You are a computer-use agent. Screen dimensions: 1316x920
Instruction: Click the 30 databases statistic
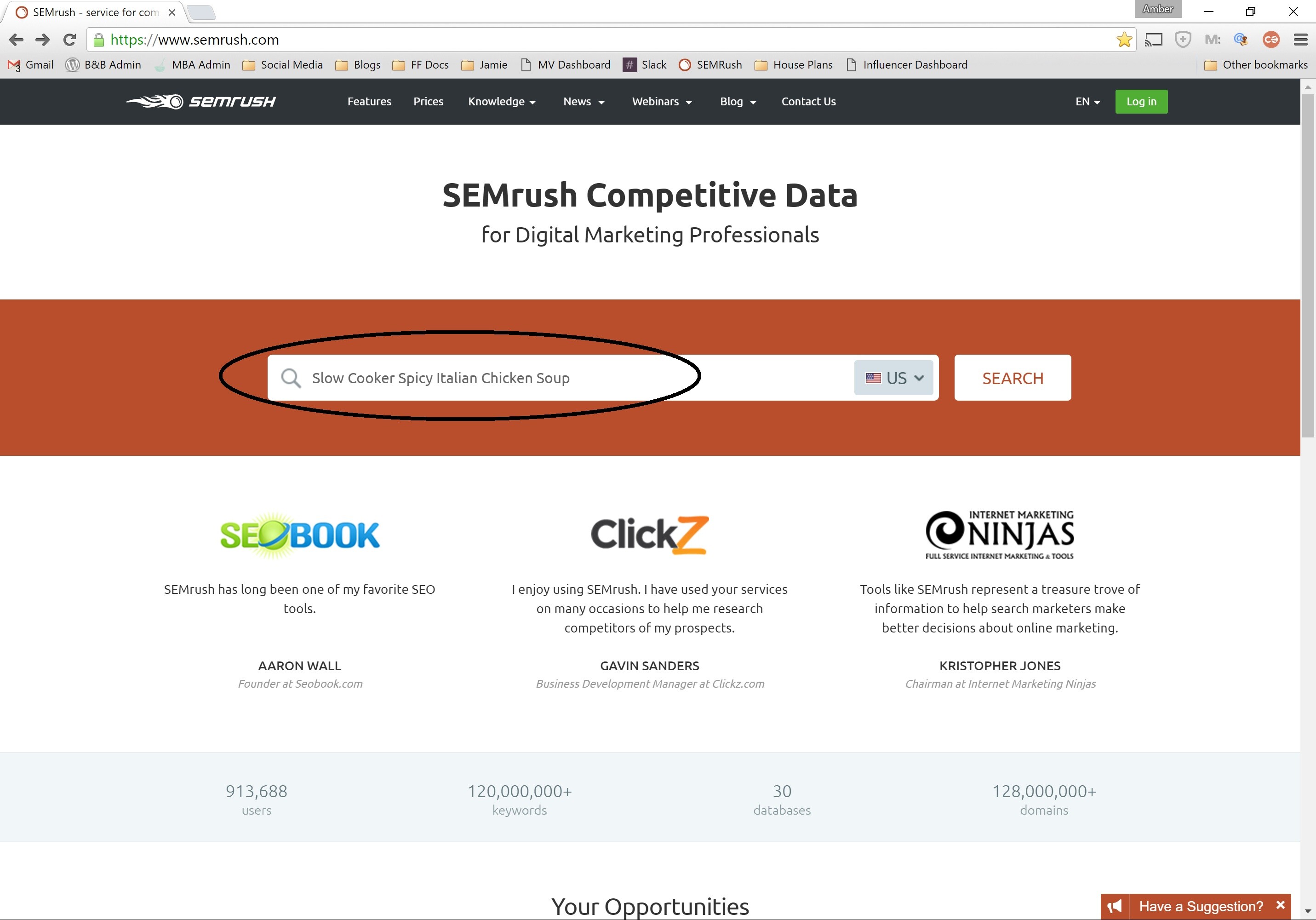pyautogui.click(x=782, y=799)
